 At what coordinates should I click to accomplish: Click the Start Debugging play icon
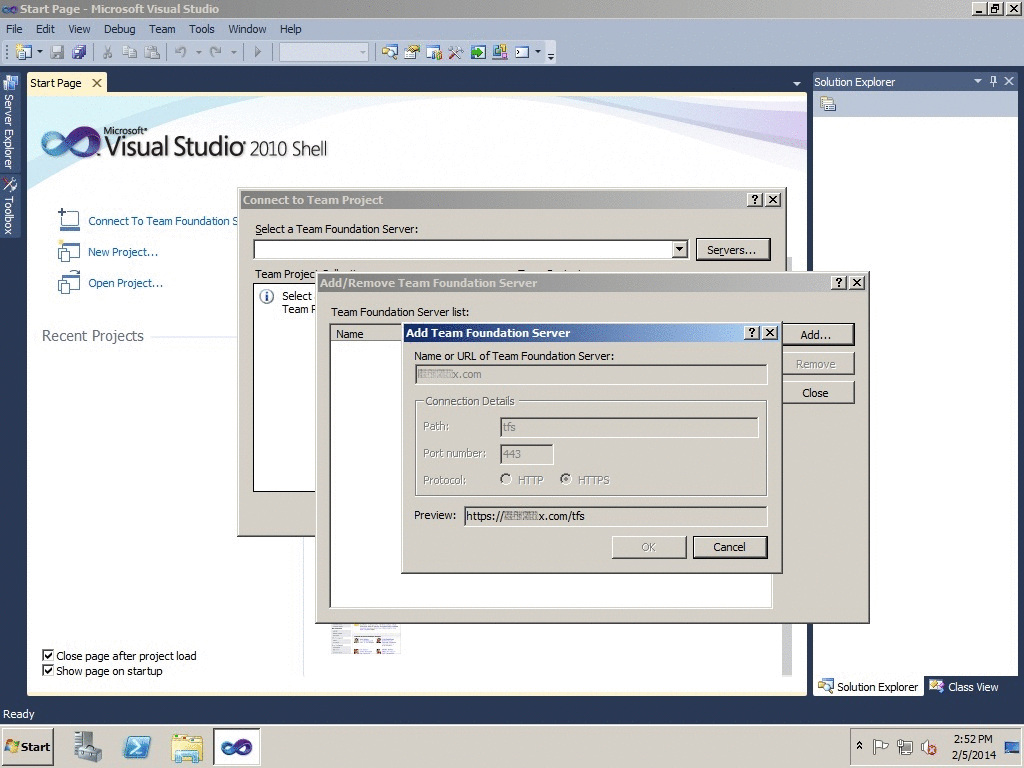click(257, 52)
